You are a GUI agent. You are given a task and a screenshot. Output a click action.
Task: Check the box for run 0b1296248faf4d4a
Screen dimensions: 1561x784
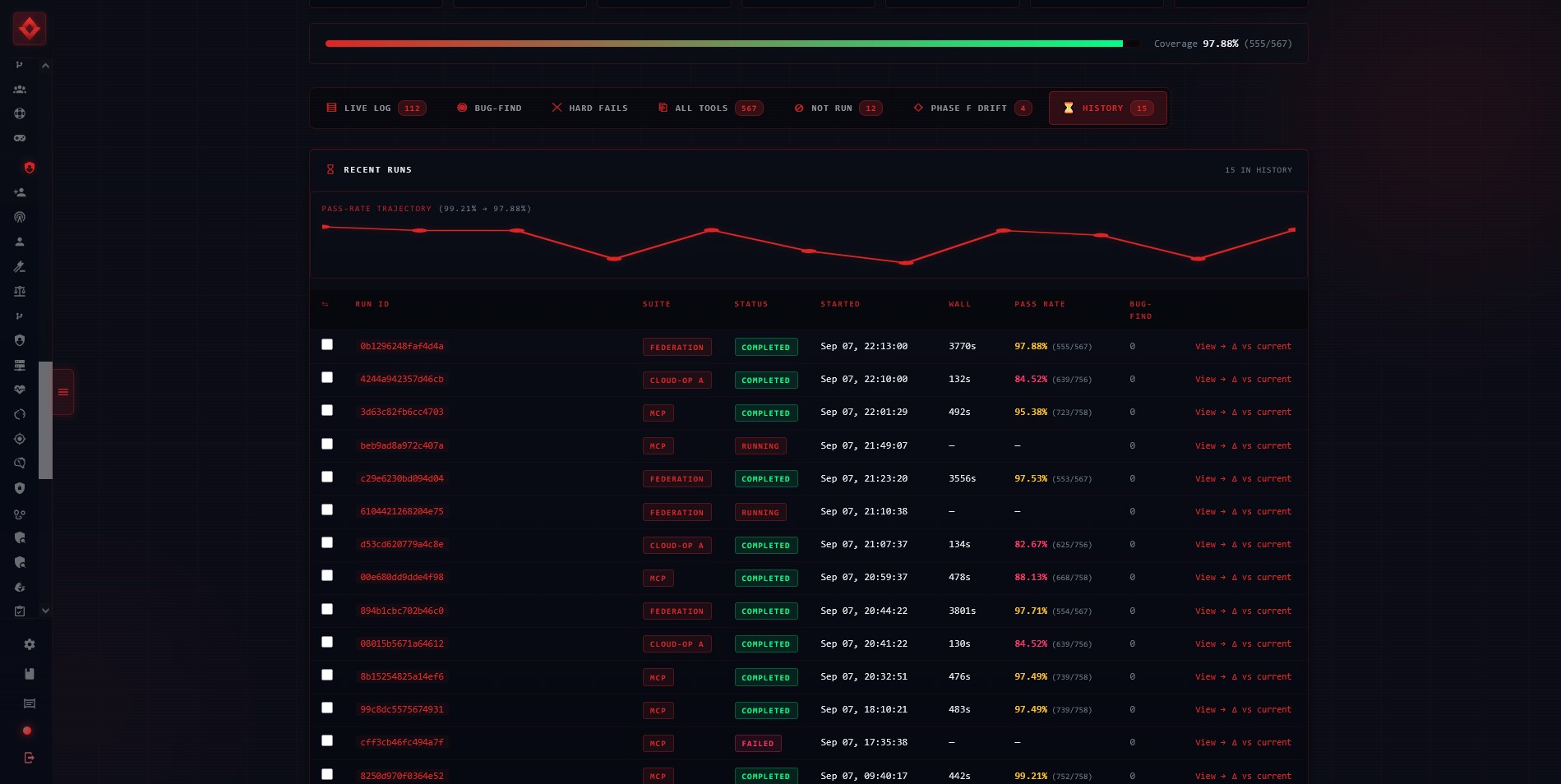(327, 344)
